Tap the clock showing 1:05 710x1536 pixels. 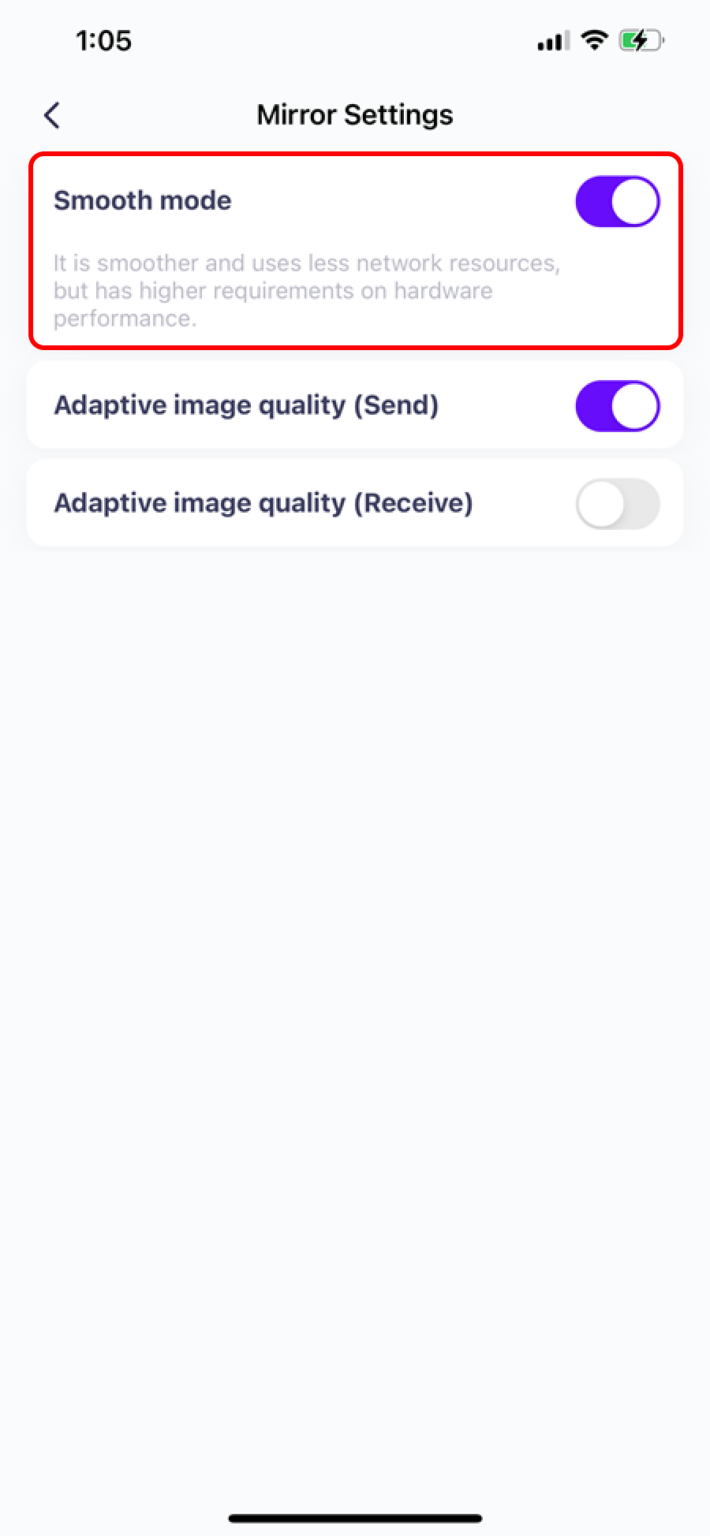[104, 40]
